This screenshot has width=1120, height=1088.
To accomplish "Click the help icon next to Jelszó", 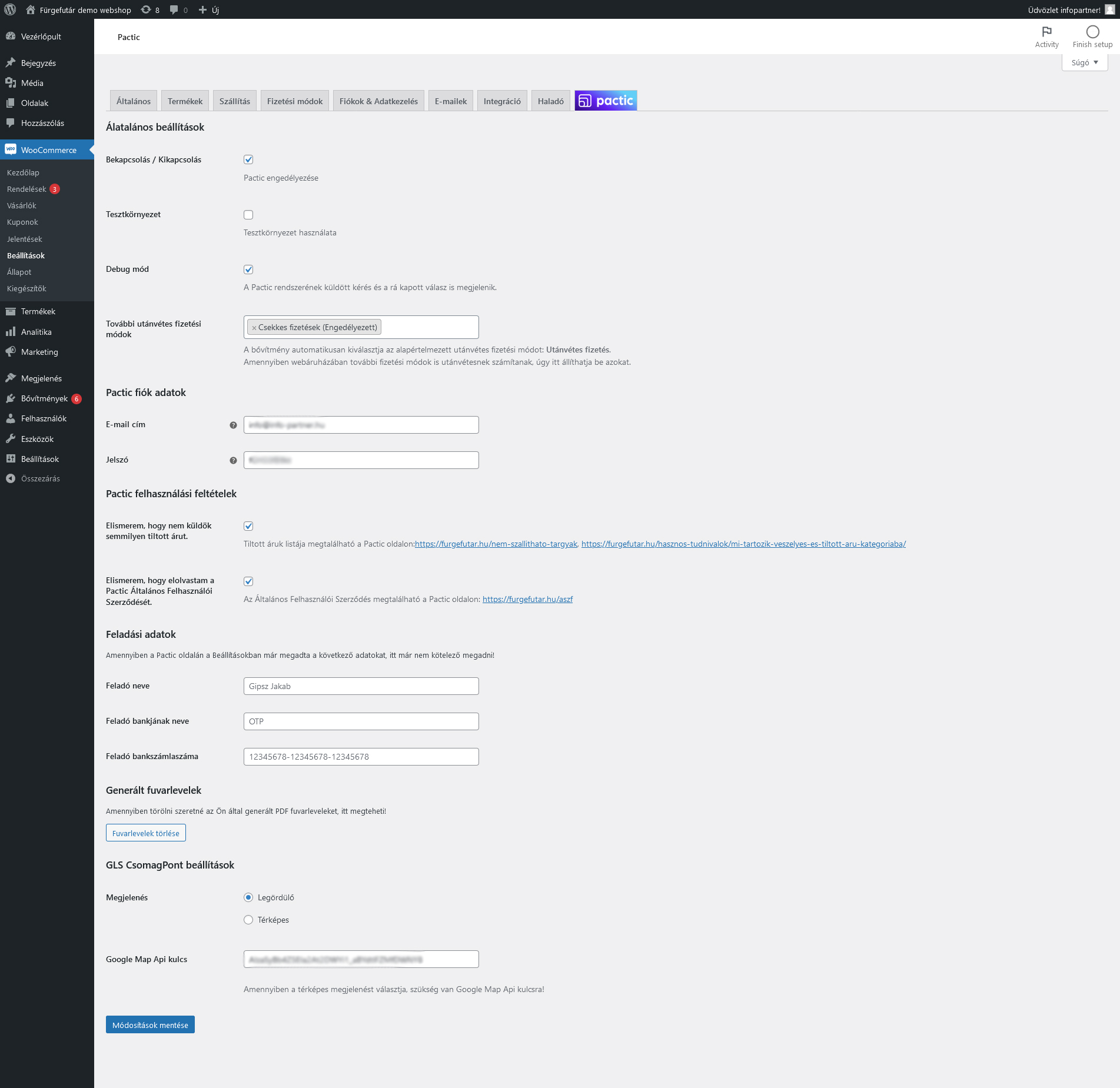I will (x=233, y=460).
